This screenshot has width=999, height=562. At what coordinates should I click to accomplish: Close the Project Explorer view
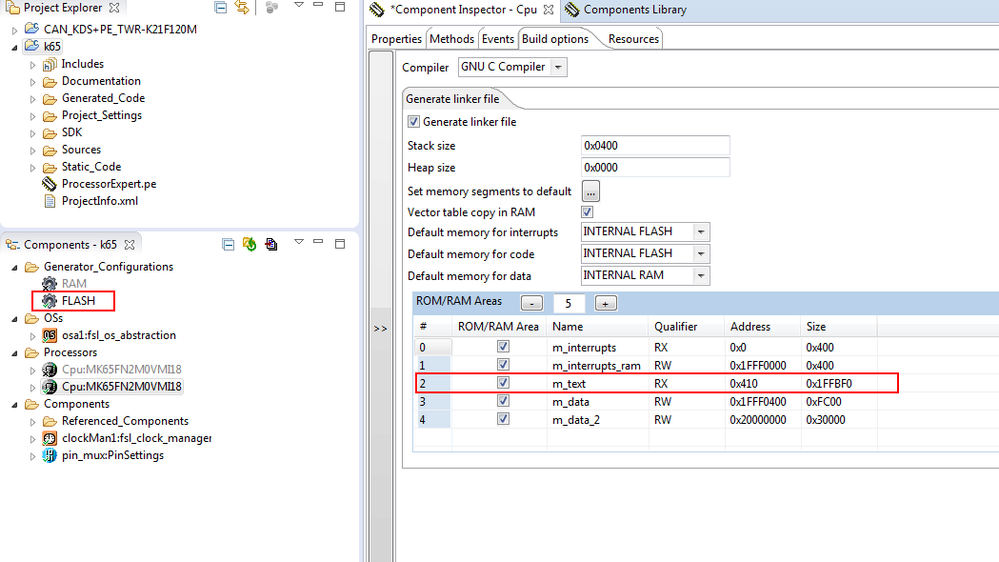tap(114, 8)
